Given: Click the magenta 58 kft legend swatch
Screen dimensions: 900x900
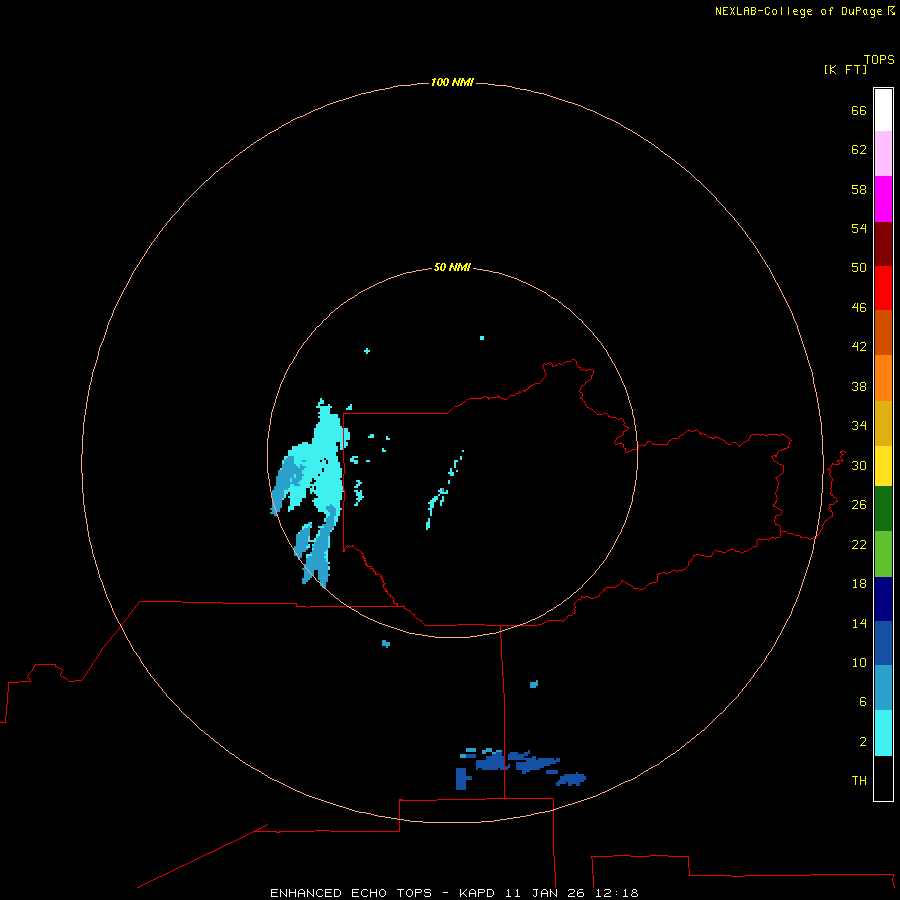Looking at the screenshot, I should click(883, 199).
